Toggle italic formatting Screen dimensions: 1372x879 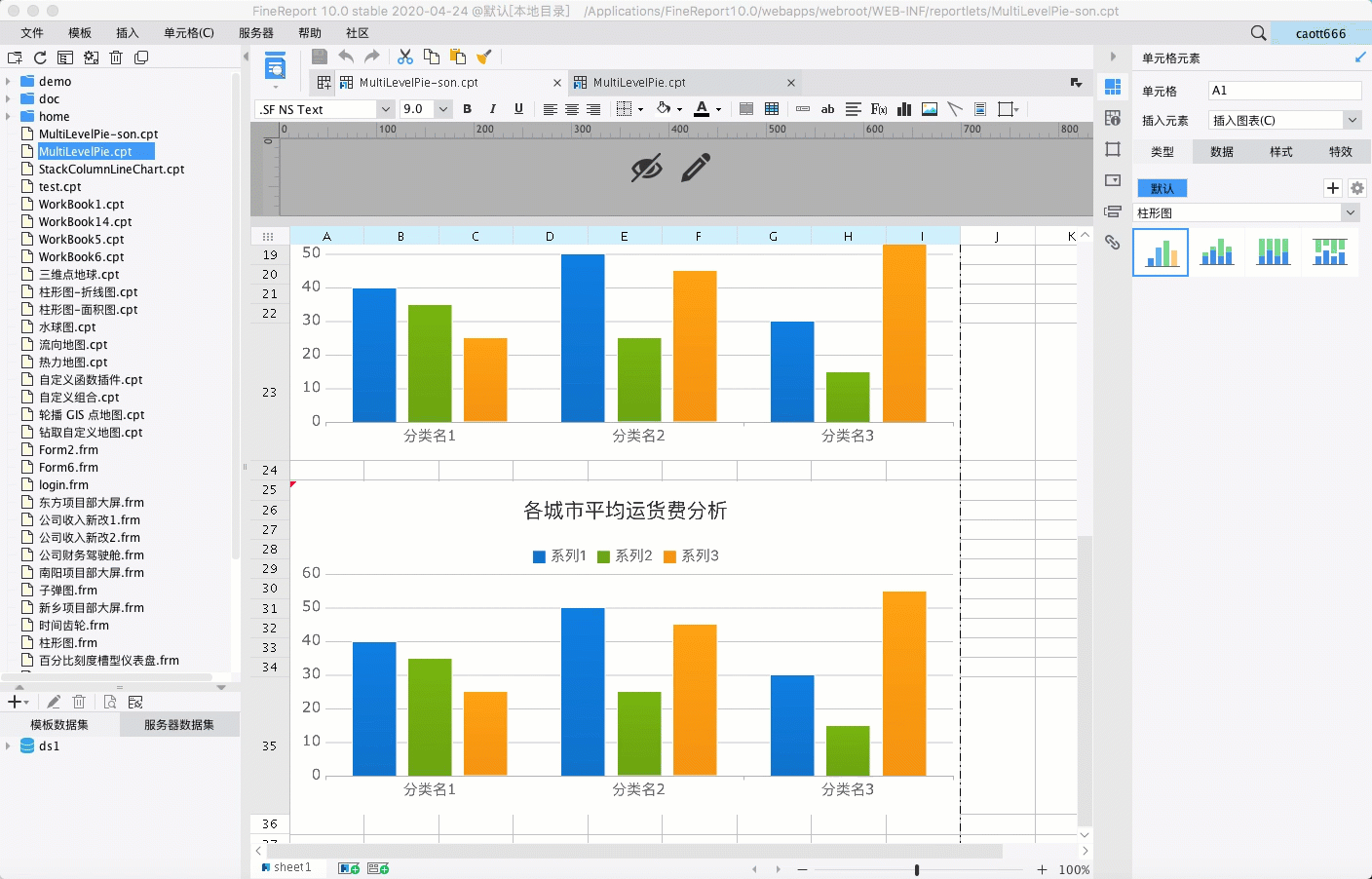pyautogui.click(x=493, y=109)
